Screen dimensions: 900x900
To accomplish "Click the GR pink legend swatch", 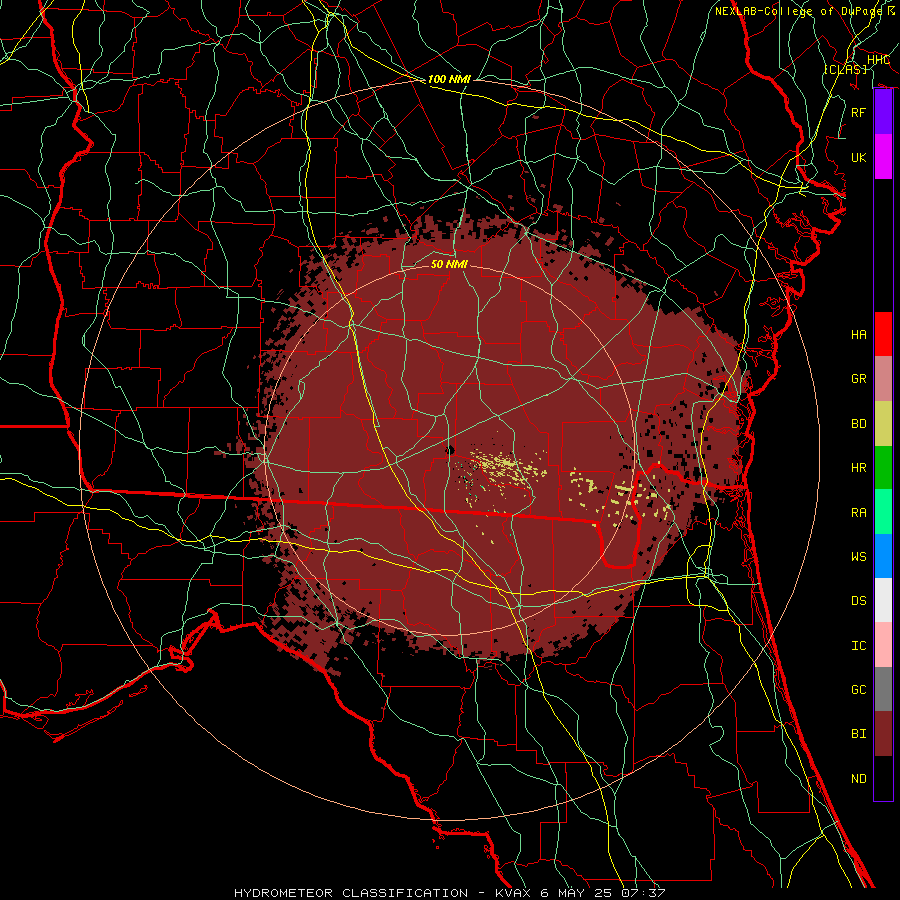I will pos(883,379).
